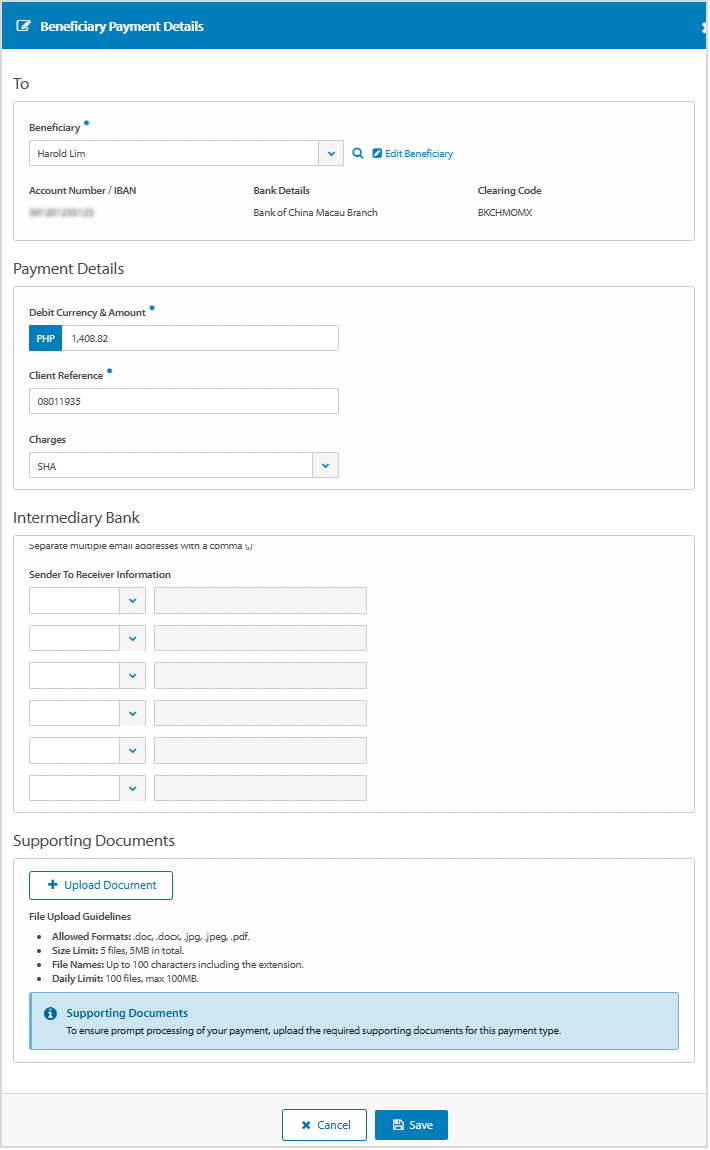
Task: Open the second Sender To Receiver Information dropdown
Action: [x=133, y=638]
